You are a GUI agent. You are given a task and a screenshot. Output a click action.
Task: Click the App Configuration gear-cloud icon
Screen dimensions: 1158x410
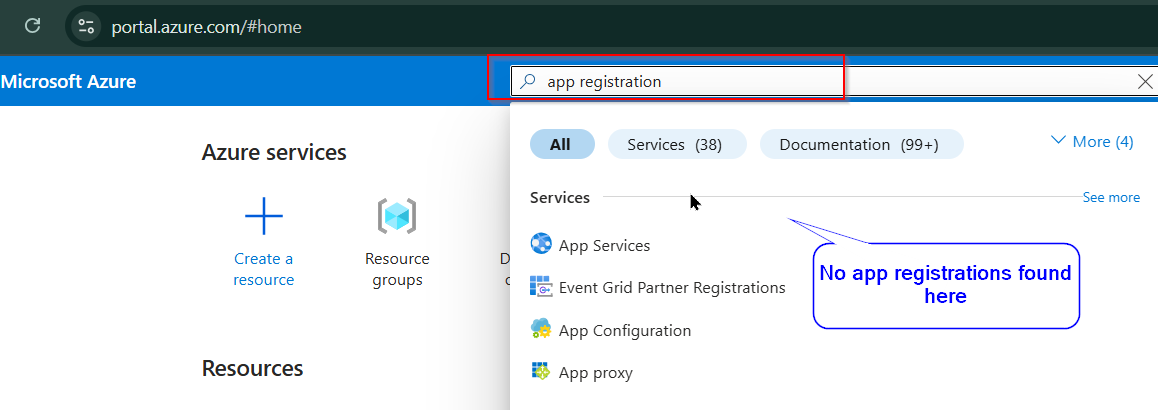tap(541, 329)
